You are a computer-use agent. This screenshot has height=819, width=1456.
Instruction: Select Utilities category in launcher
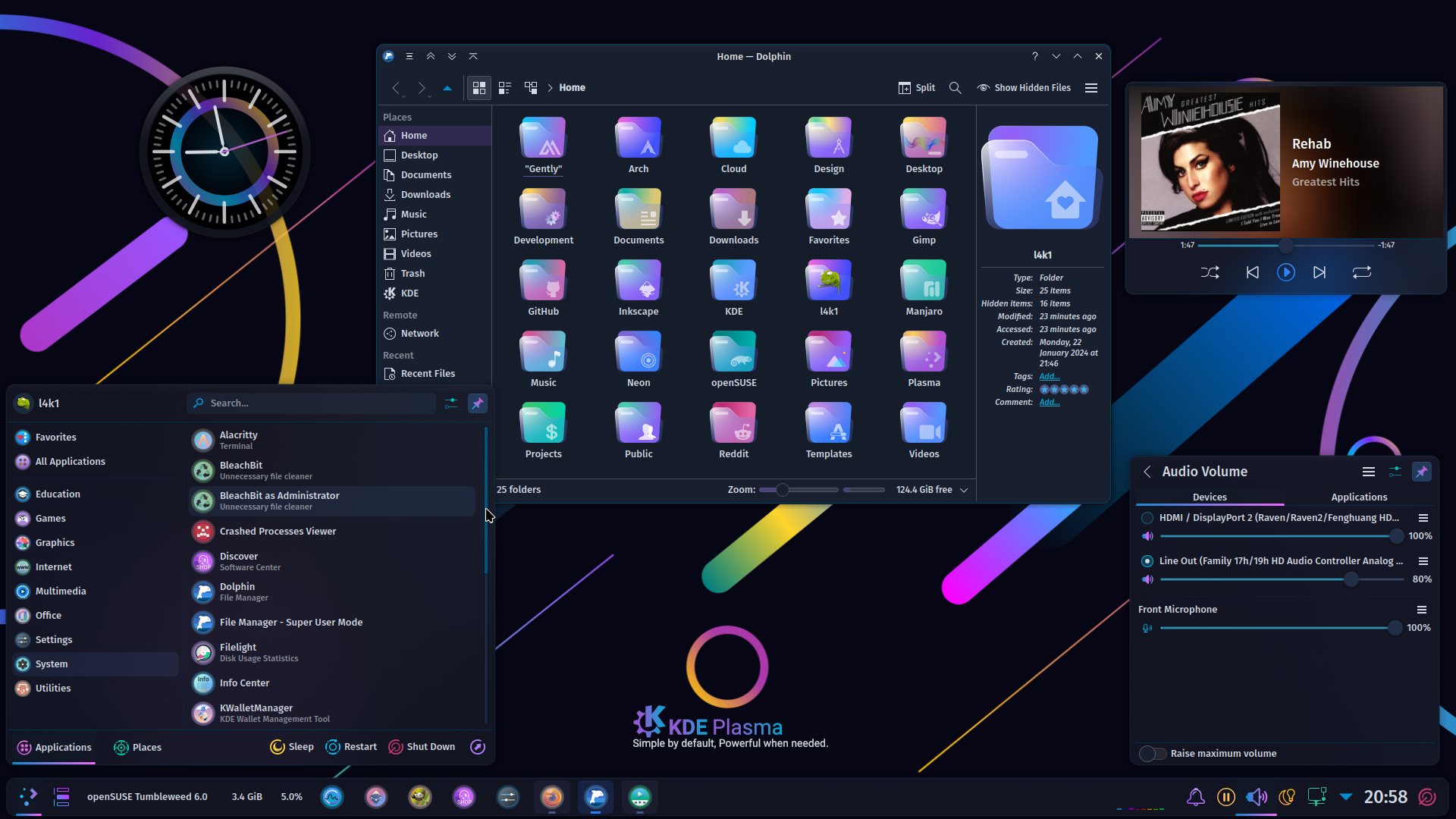(x=96, y=689)
